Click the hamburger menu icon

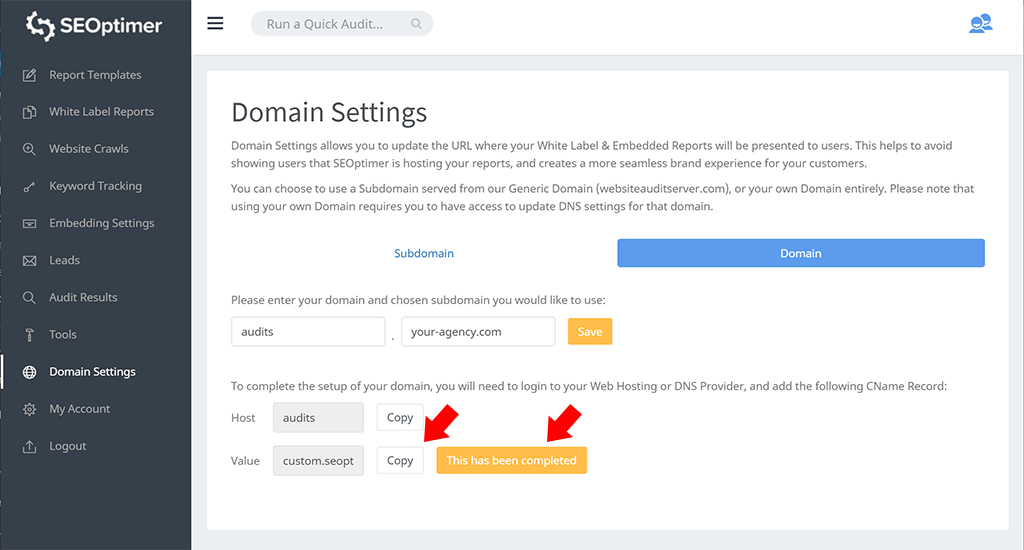point(215,24)
